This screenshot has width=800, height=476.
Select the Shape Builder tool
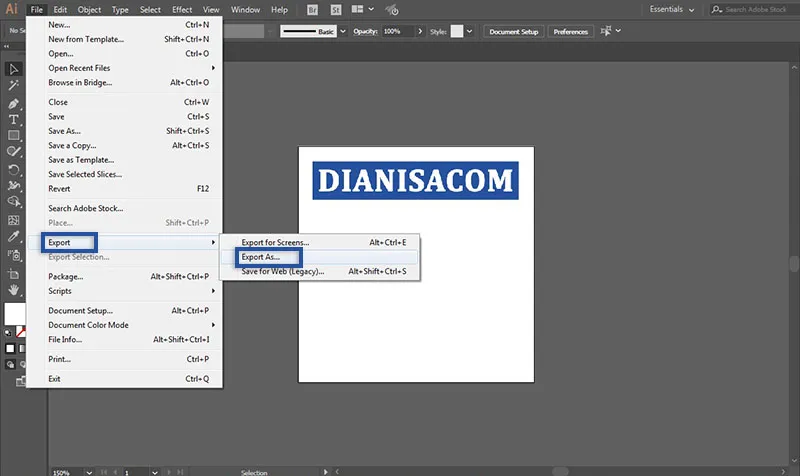click(14, 202)
